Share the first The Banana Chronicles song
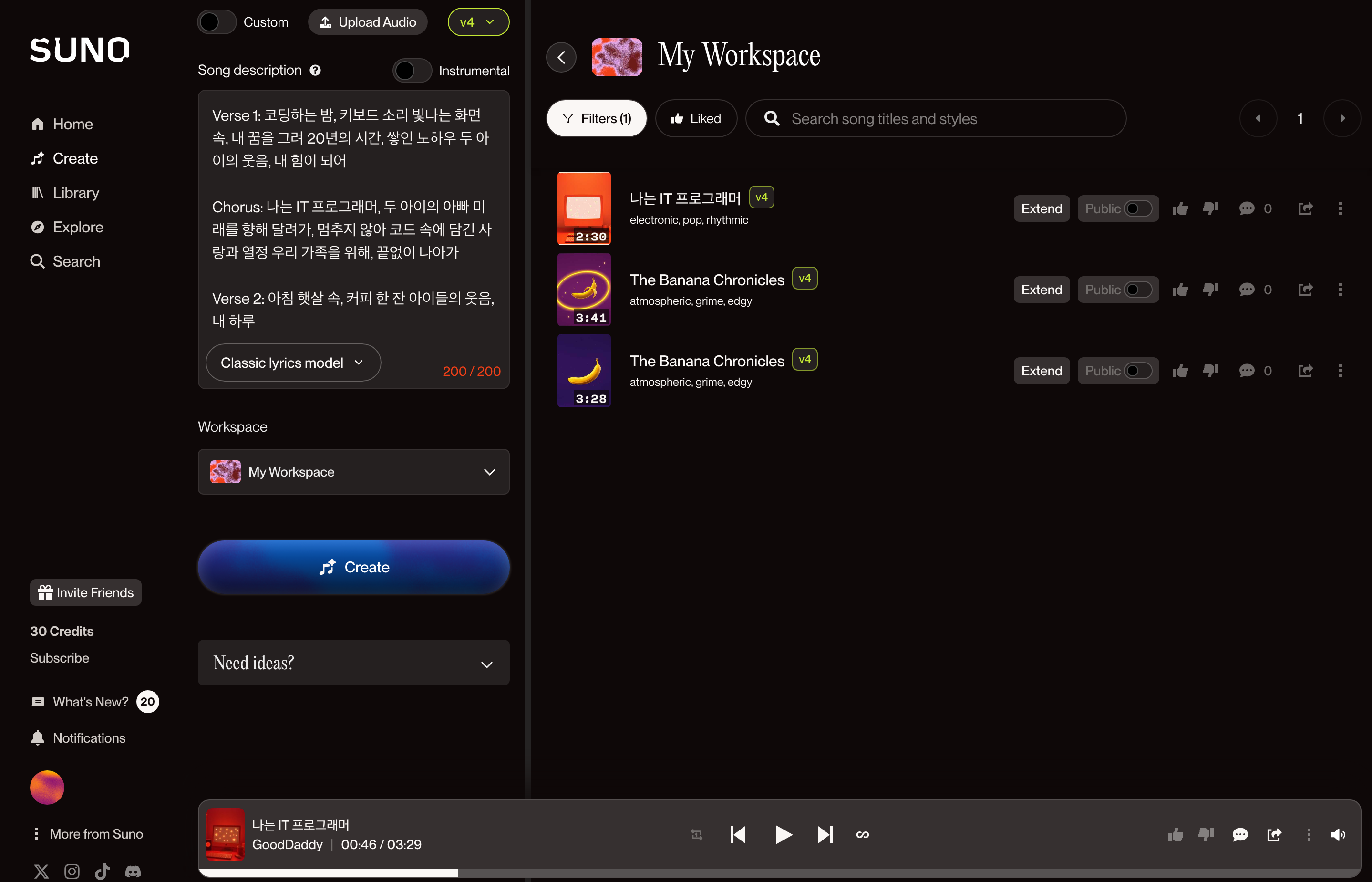Screen dimensions: 1372x882 [1305, 290]
